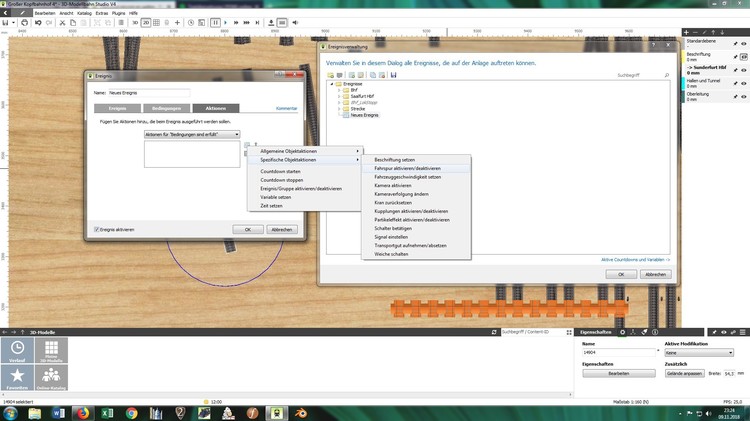The image size is (750, 421).
Task: Toggle visibility of Sunderfurt Hbf layer
Action: pos(744,70)
